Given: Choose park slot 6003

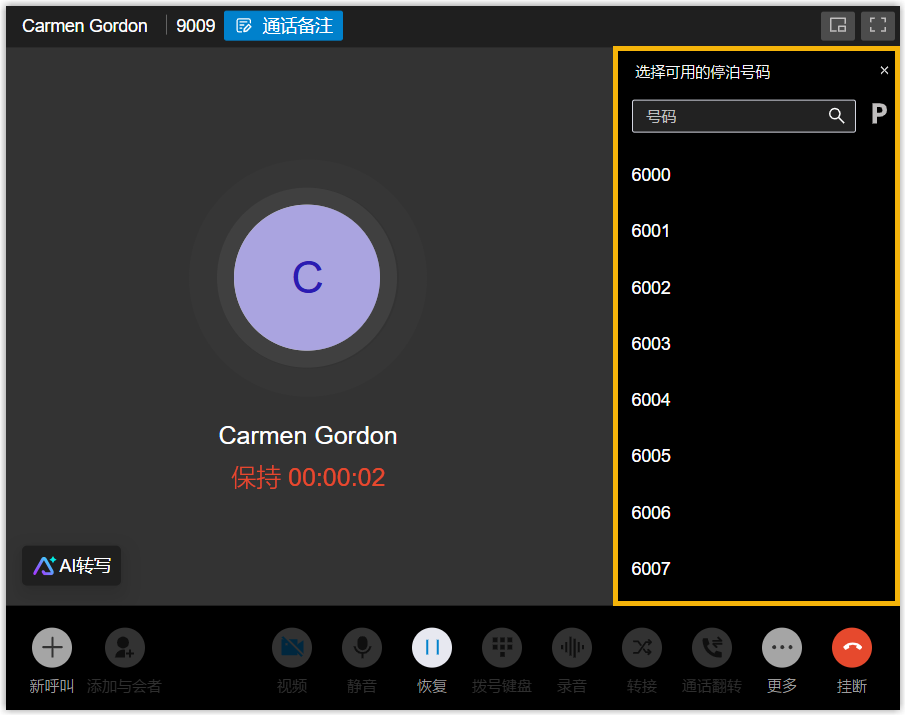Looking at the screenshot, I should click(x=651, y=344).
